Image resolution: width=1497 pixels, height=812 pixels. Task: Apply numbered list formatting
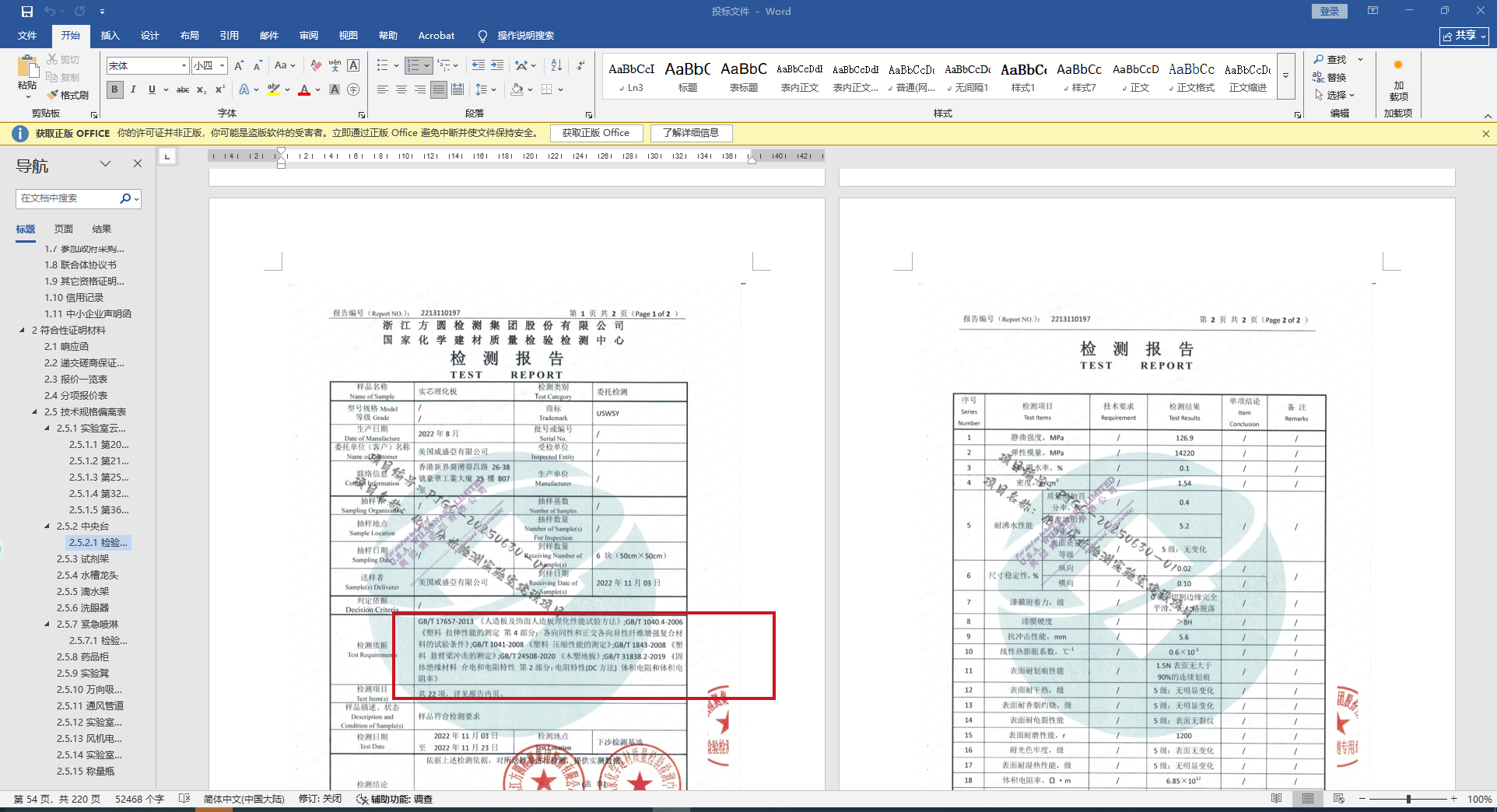pos(413,66)
